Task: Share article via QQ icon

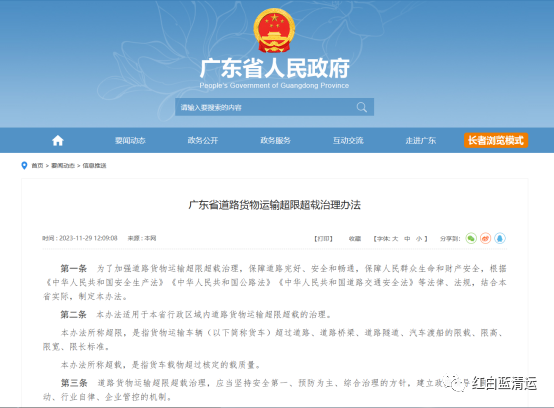Action: (x=500, y=238)
